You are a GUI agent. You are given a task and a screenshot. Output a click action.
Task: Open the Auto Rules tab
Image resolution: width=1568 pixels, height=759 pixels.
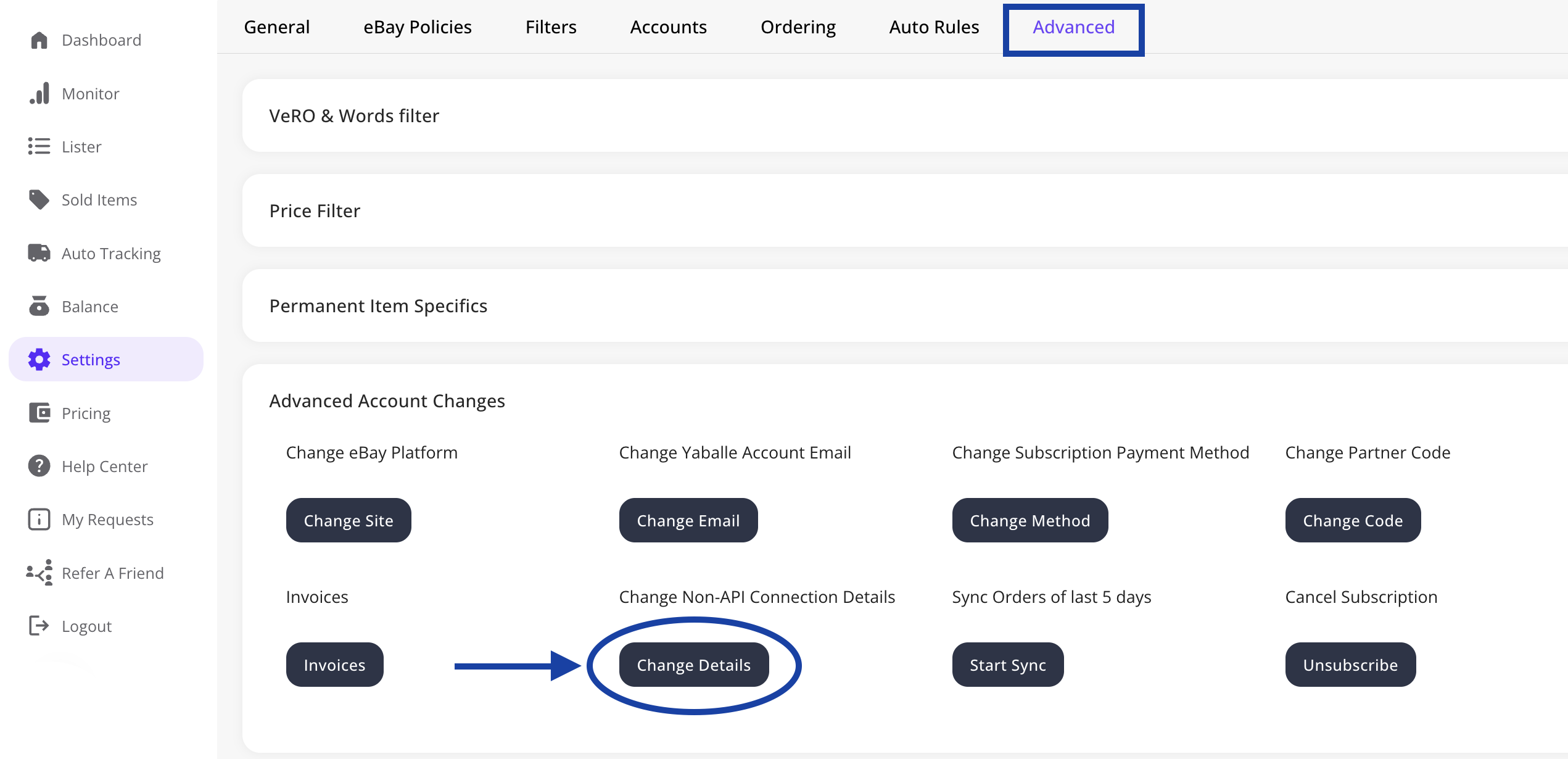934,27
